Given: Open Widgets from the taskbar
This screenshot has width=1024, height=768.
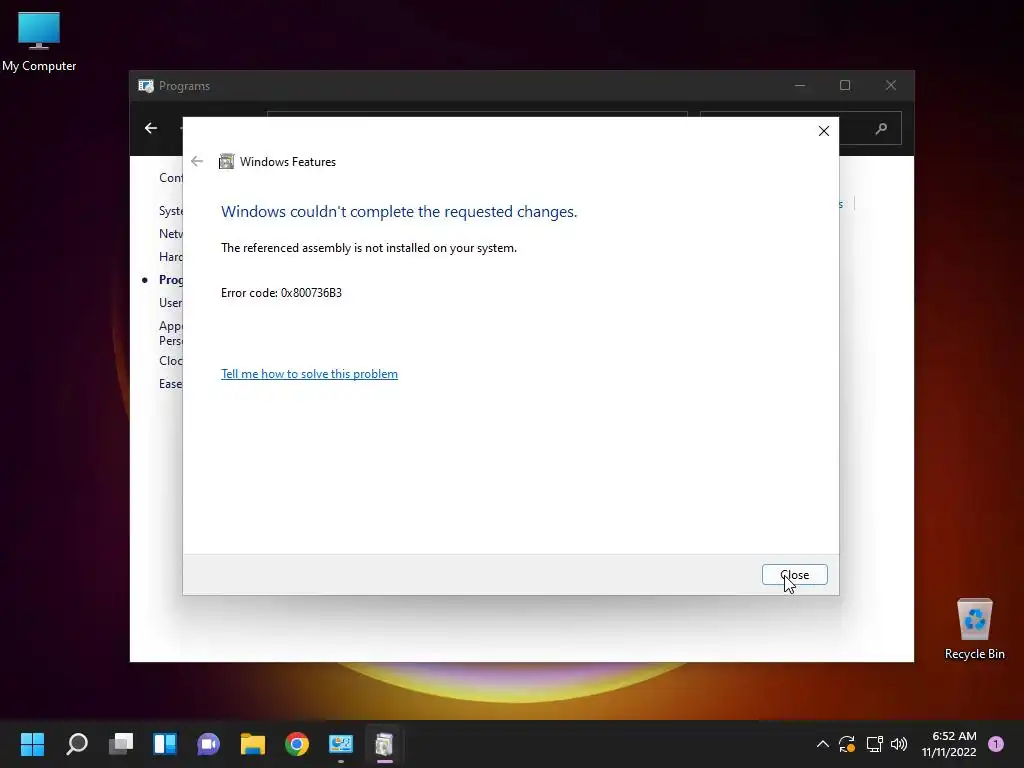Looking at the screenshot, I should (165, 744).
